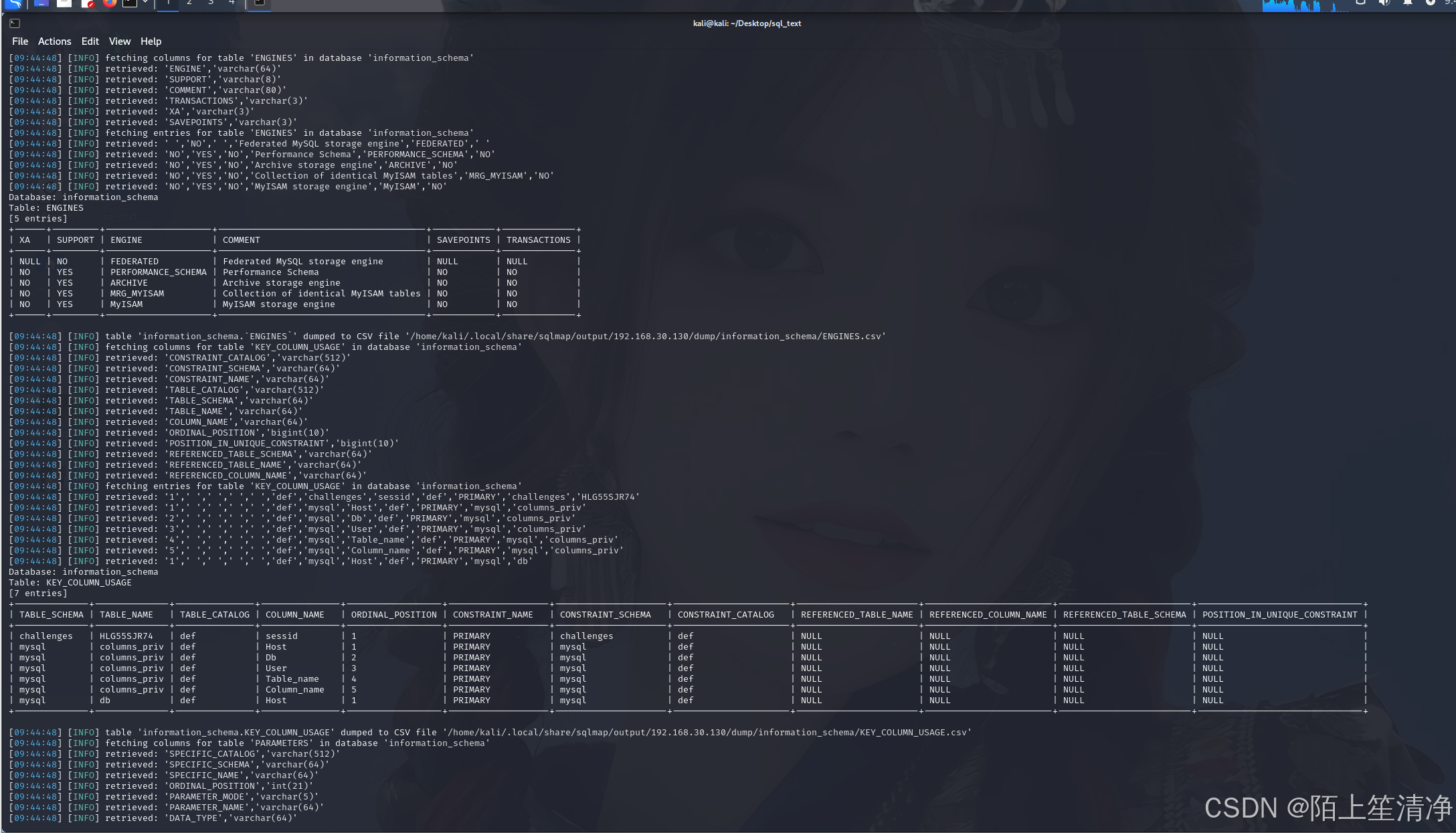This screenshot has width=1456, height=833.
Task: Select the running terminal taskbar button
Action: pyautogui.click(x=260, y=3)
